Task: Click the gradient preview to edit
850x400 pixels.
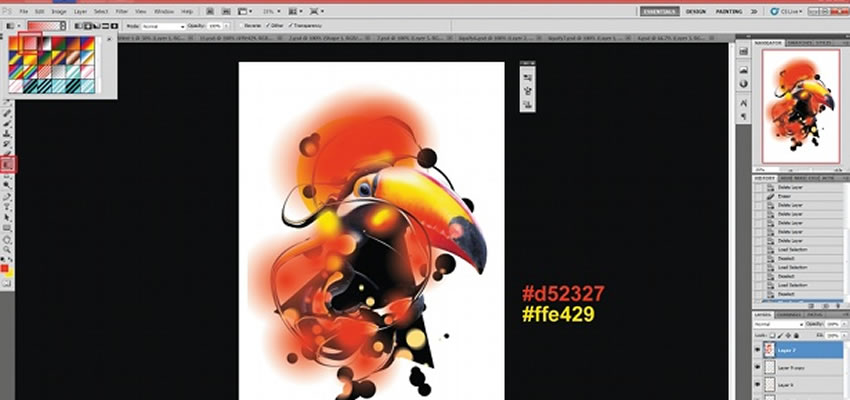Action: click(x=44, y=26)
